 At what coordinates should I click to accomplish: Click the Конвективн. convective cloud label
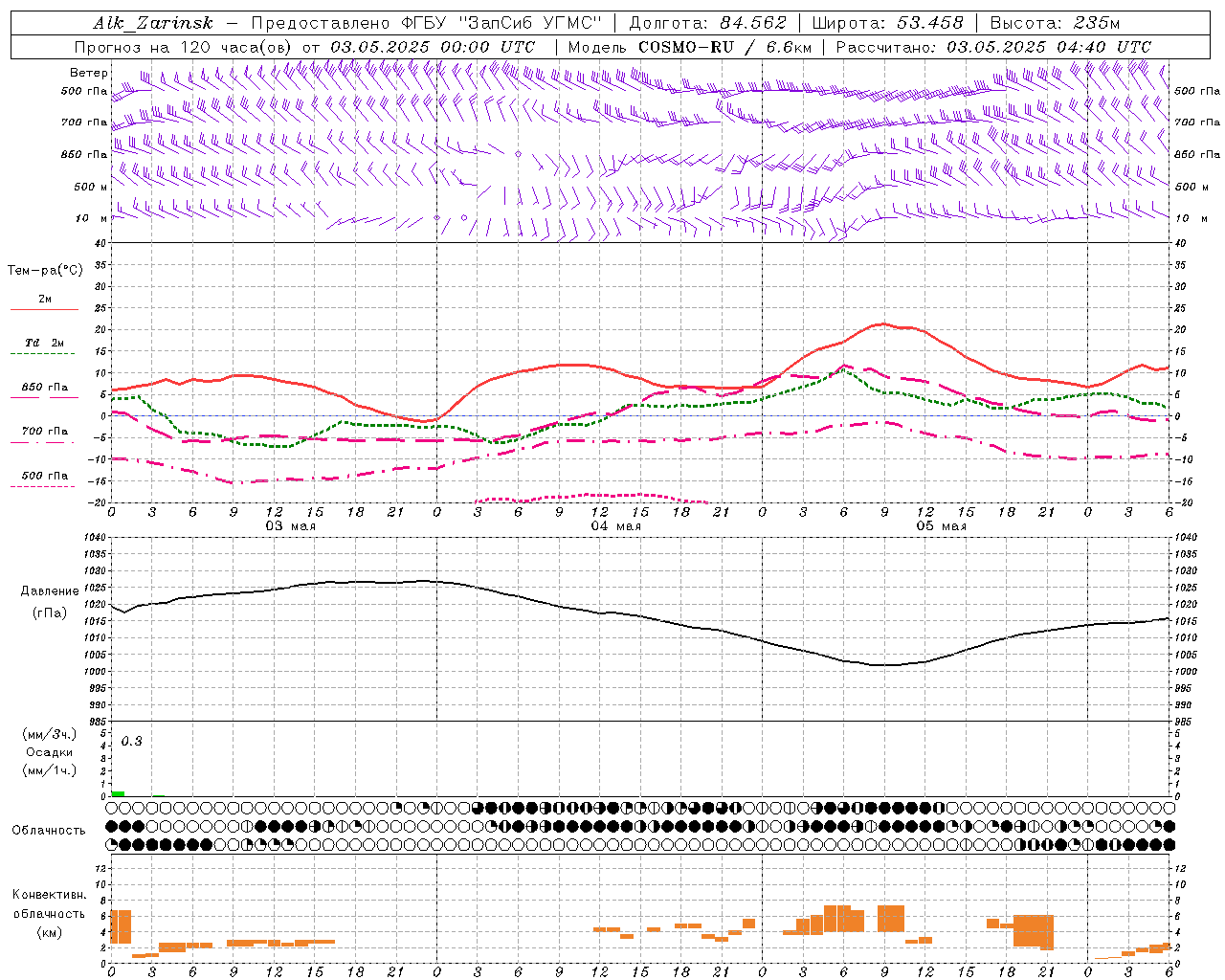coord(49,895)
